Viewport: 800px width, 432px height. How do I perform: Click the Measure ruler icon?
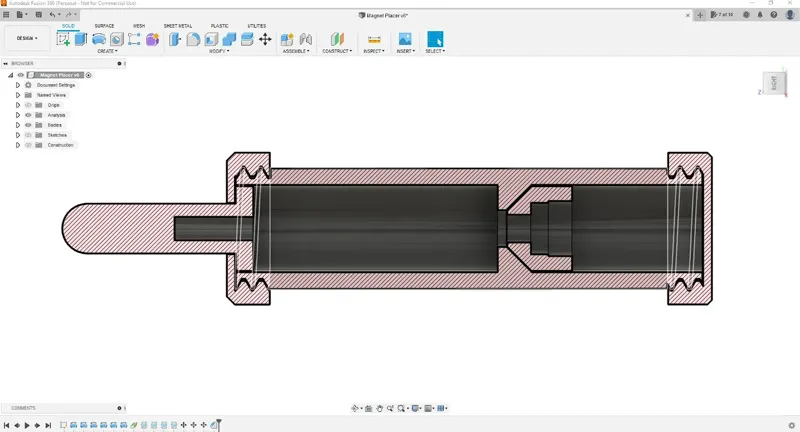pos(374,39)
